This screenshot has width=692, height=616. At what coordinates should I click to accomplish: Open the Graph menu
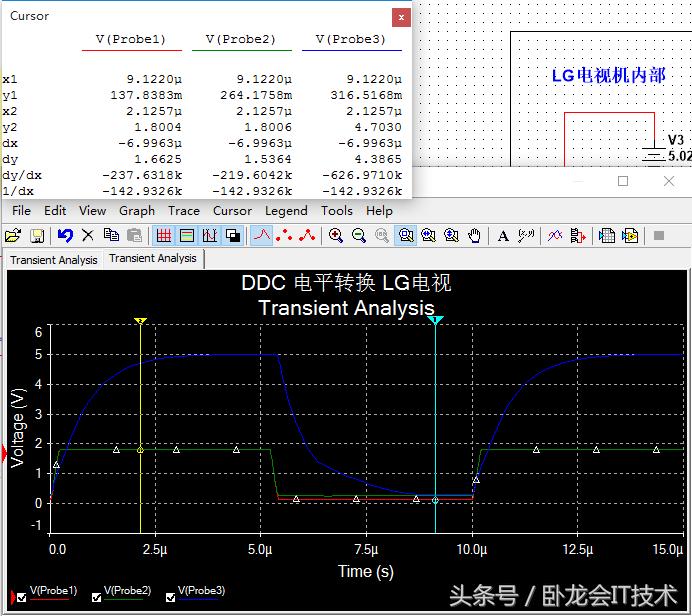[137, 210]
